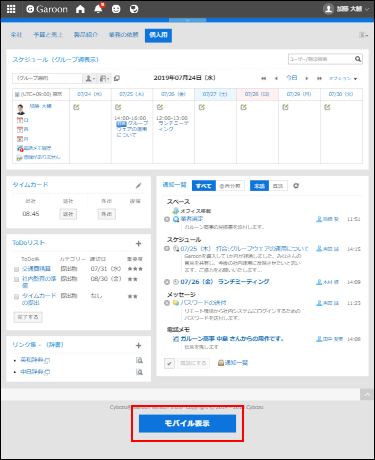The image size is (375, 460).
Task: Click the 外出 button in timecard
Action: (107, 214)
